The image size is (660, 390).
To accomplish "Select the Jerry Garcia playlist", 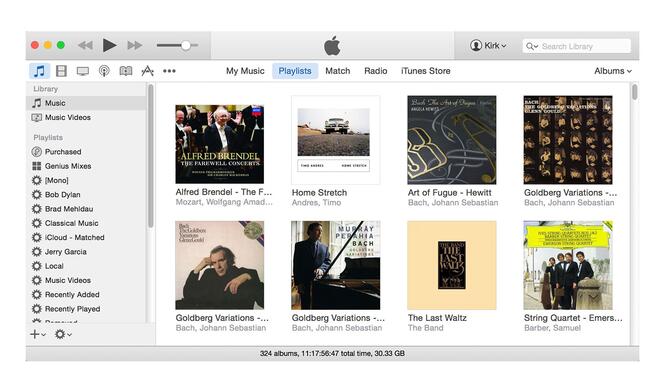I will (x=86, y=252).
